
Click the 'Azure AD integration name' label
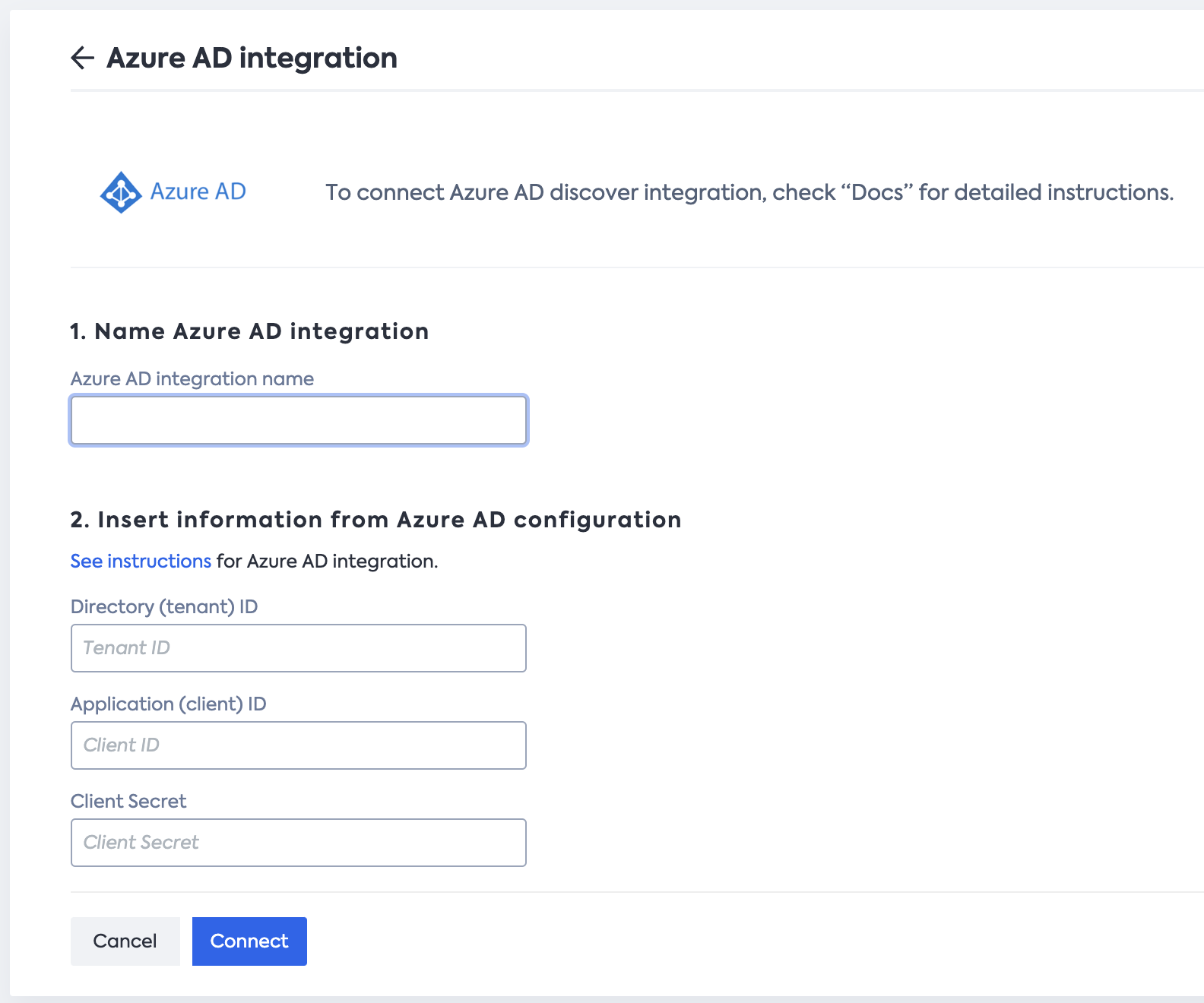point(192,378)
